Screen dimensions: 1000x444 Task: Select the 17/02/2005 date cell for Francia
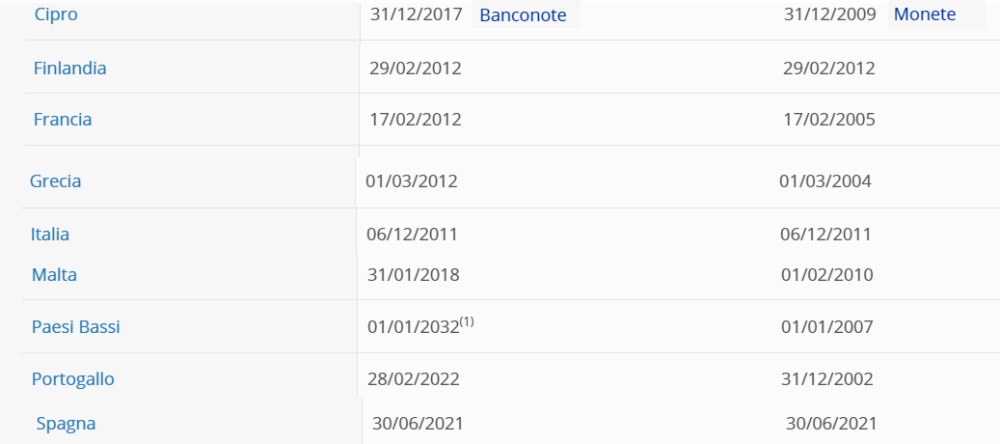830,119
